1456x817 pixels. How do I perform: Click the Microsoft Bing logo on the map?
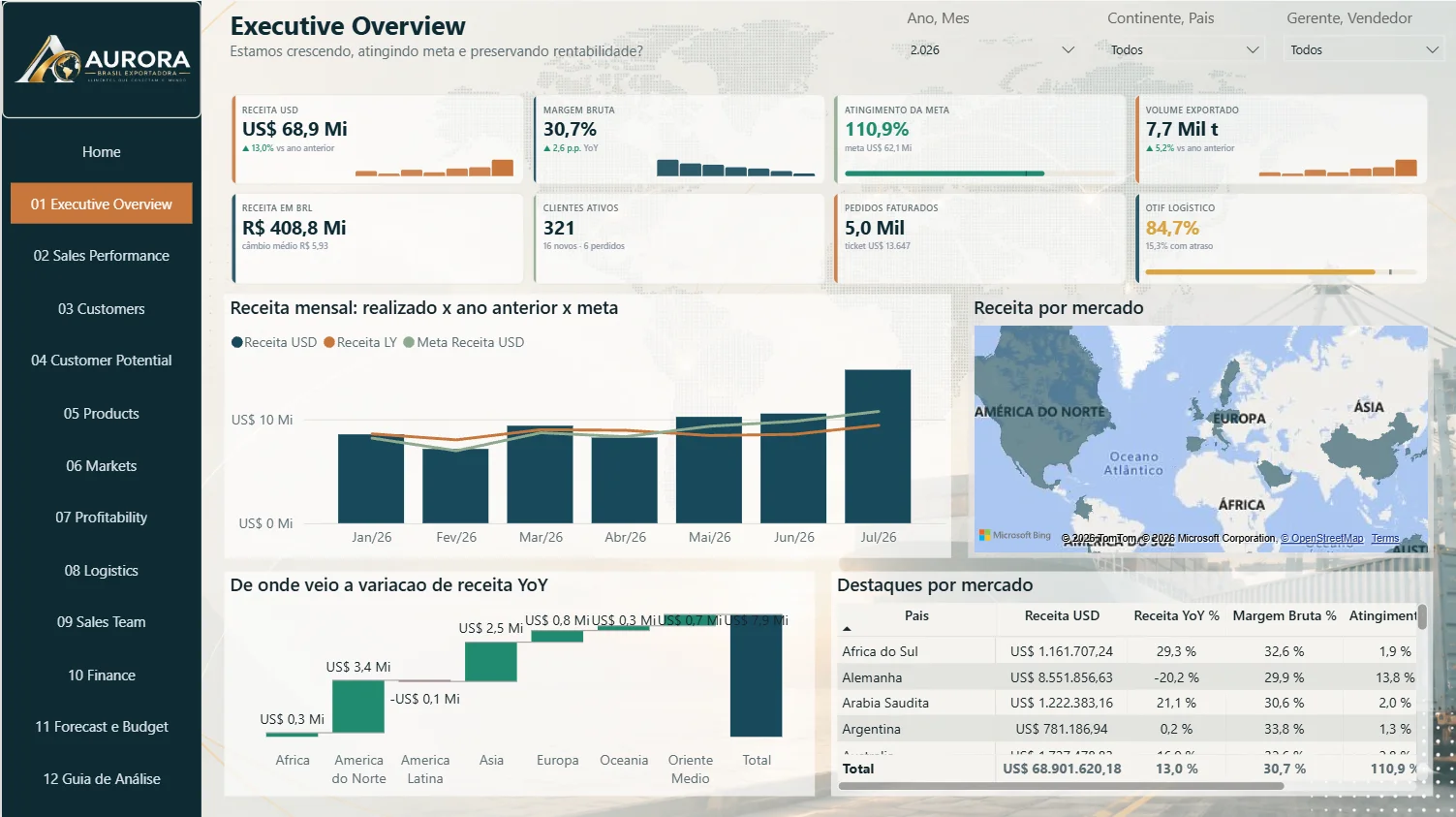pos(1015,535)
